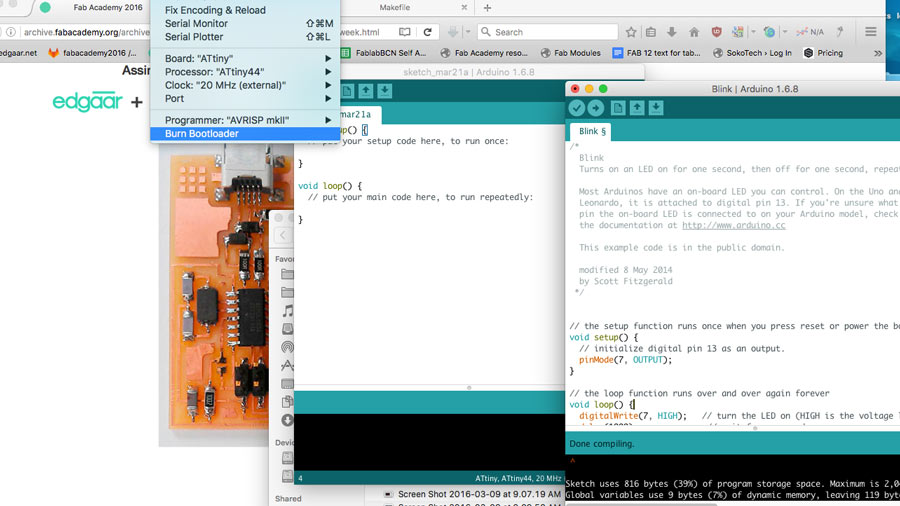Image resolution: width=900 pixels, height=506 pixels.
Task: Select Blink § sketch tab
Action: pyautogui.click(x=592, y=131)
